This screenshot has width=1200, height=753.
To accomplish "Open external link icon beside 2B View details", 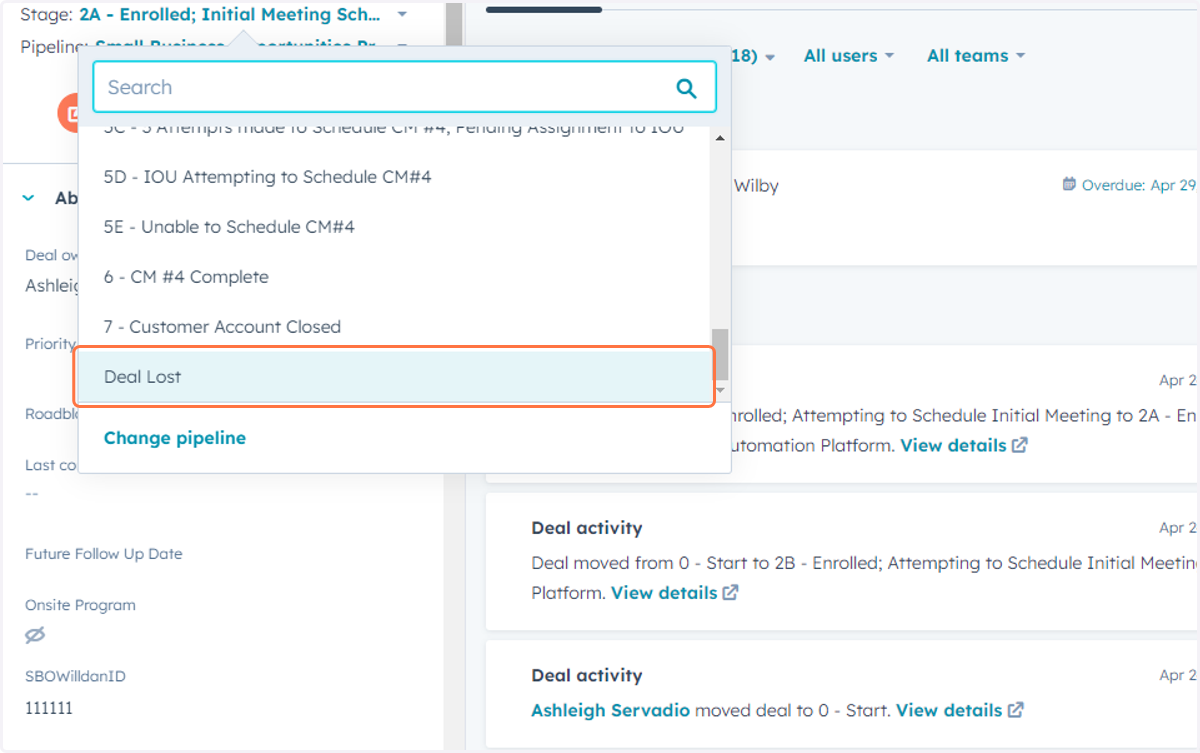I will (x=730, y=592).
